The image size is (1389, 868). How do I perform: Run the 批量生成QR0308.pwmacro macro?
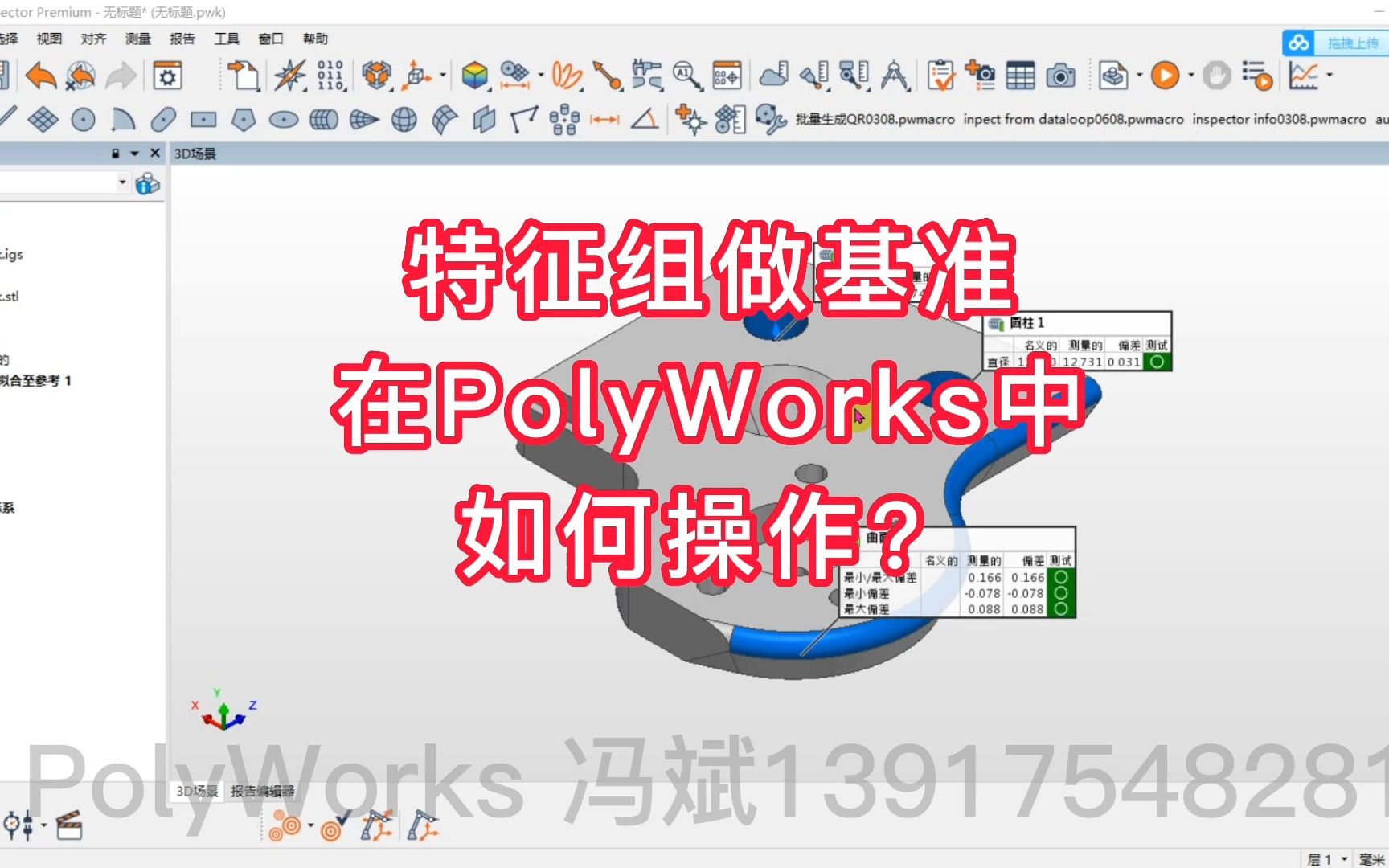[875, 119]
